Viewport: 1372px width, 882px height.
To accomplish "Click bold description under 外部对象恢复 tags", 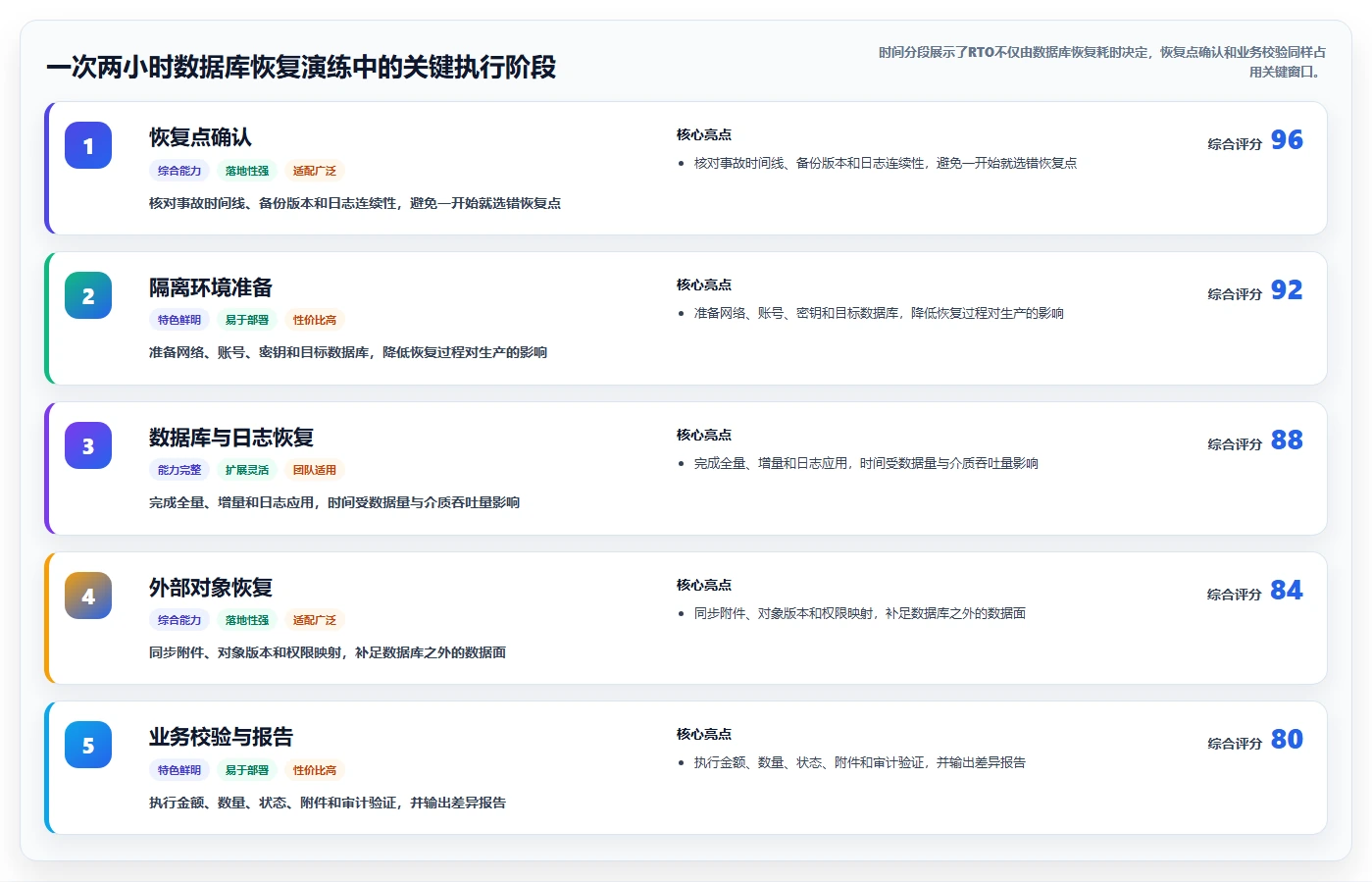I will coord(328,653).
